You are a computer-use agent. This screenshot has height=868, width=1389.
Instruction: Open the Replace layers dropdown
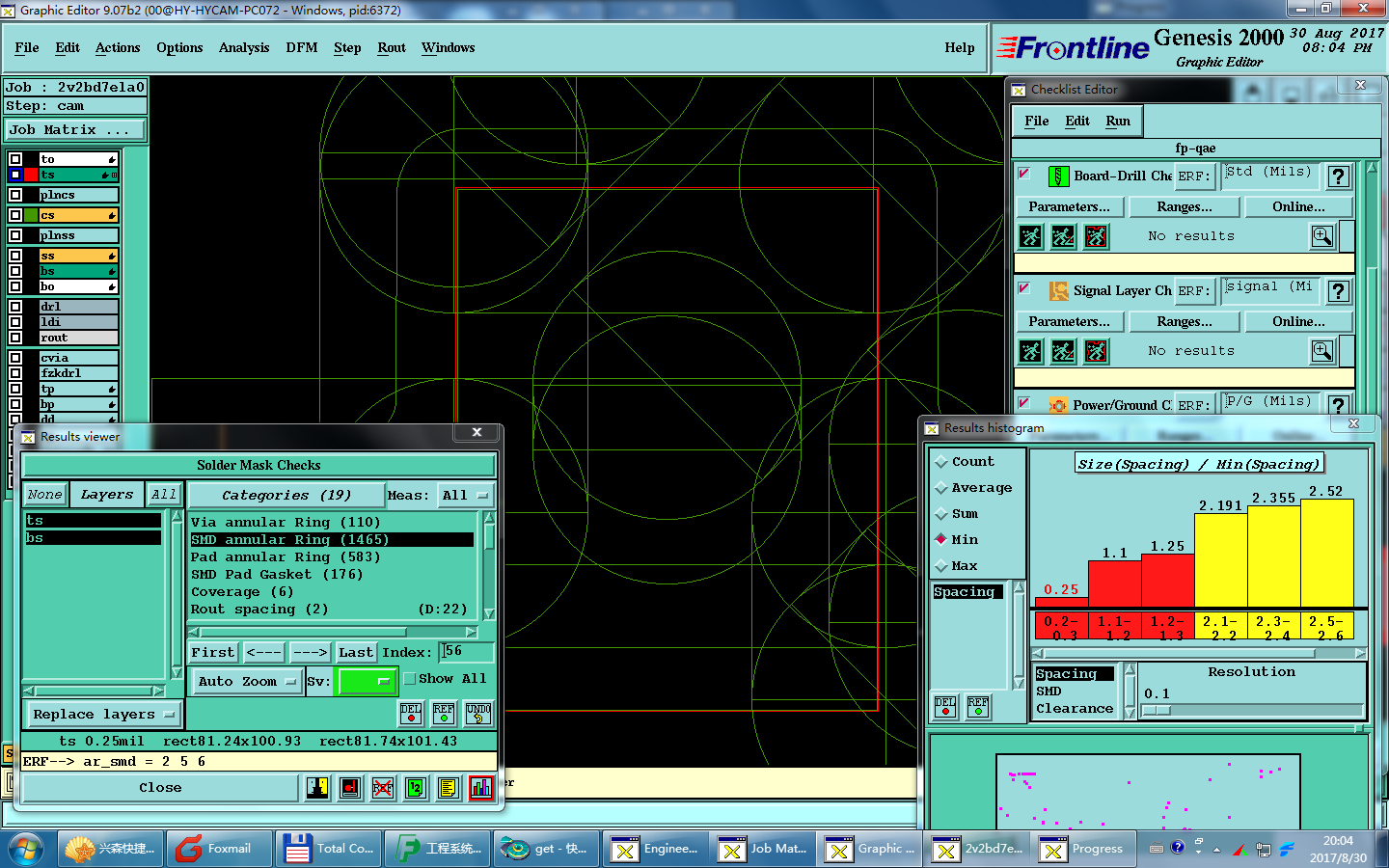point(102,715)
